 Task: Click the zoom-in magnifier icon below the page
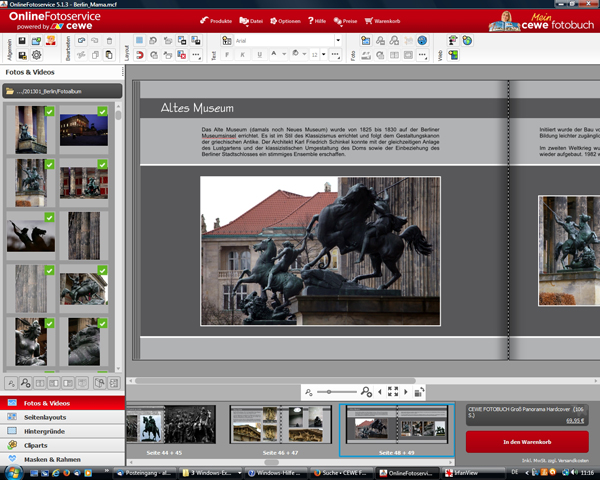point(367,392)
